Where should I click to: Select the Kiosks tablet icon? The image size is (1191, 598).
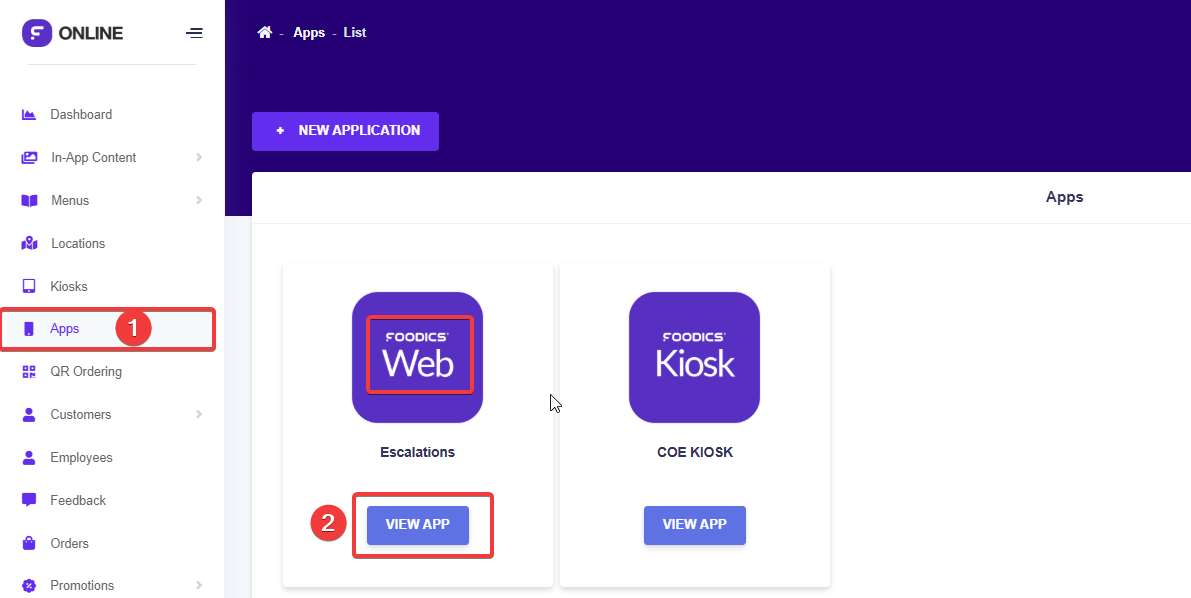(x=29, y=287)
